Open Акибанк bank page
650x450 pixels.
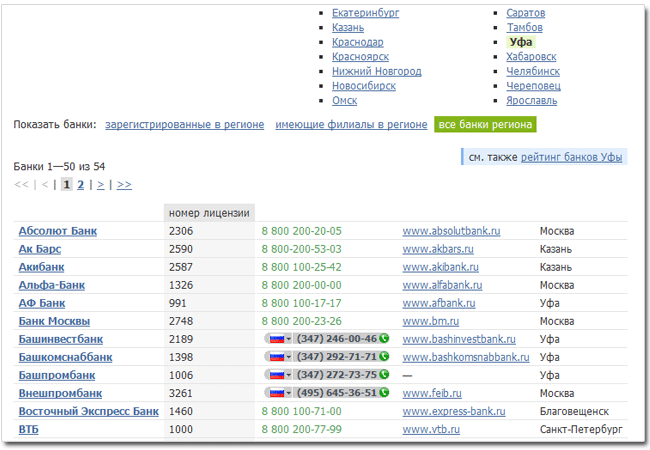pos(41,267)
